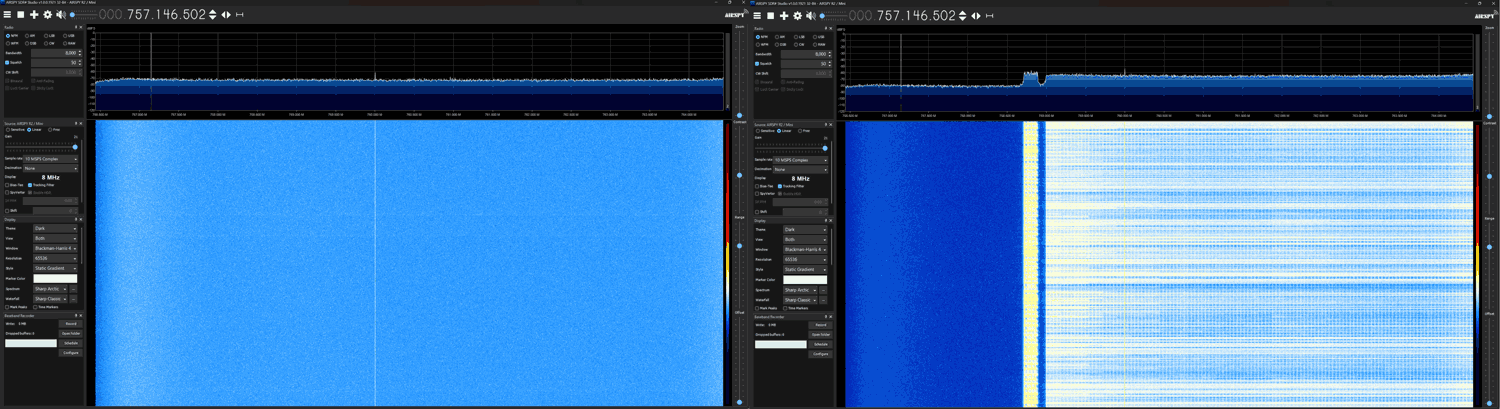Pin the Radio panel in left window
Screen dimensions: 1500x409
pyautogui.click(x=76, y=27)
